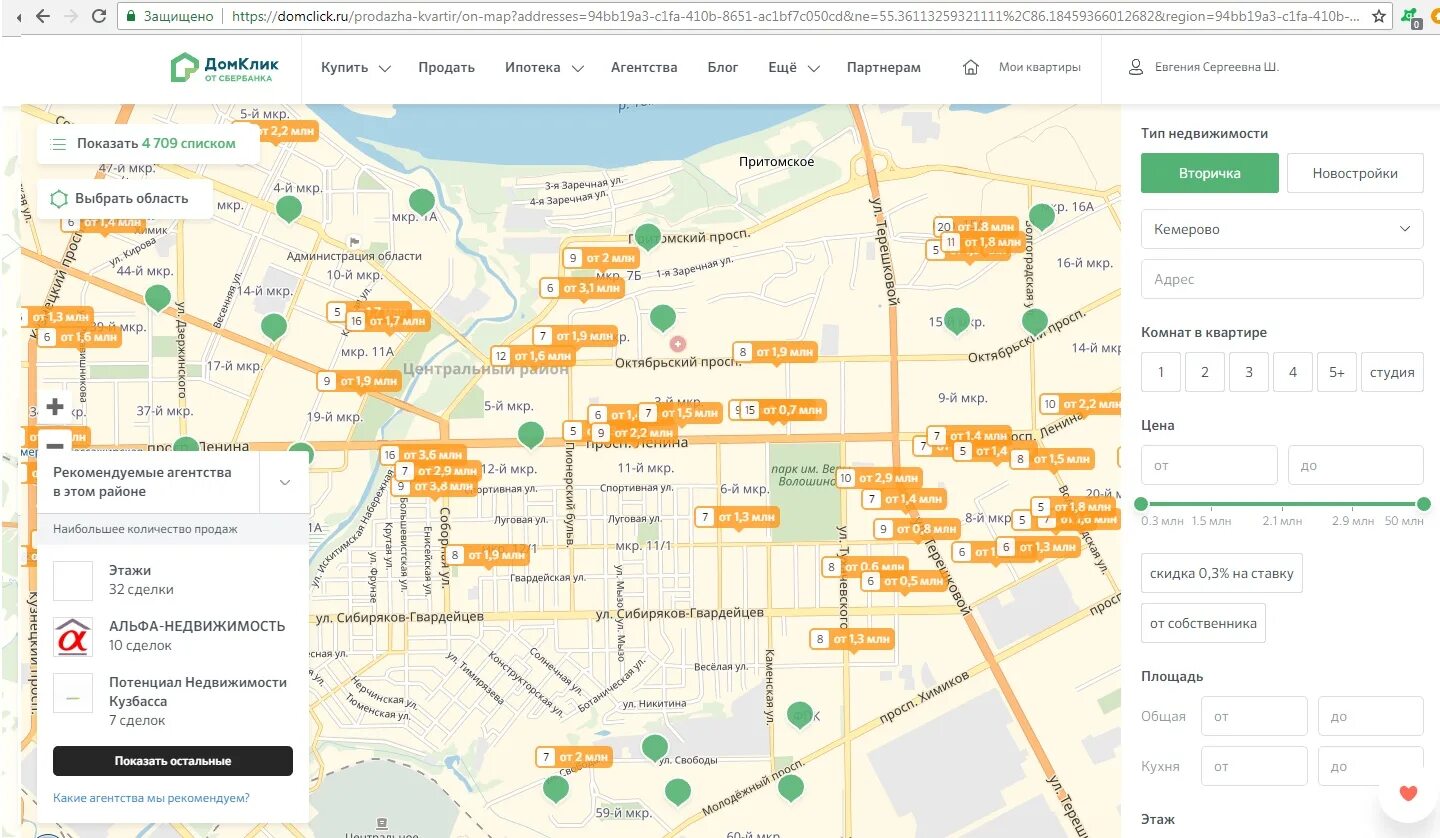Open Мои квартиры
This screenshot has height=838, width=1440.
click(1040, 68)
